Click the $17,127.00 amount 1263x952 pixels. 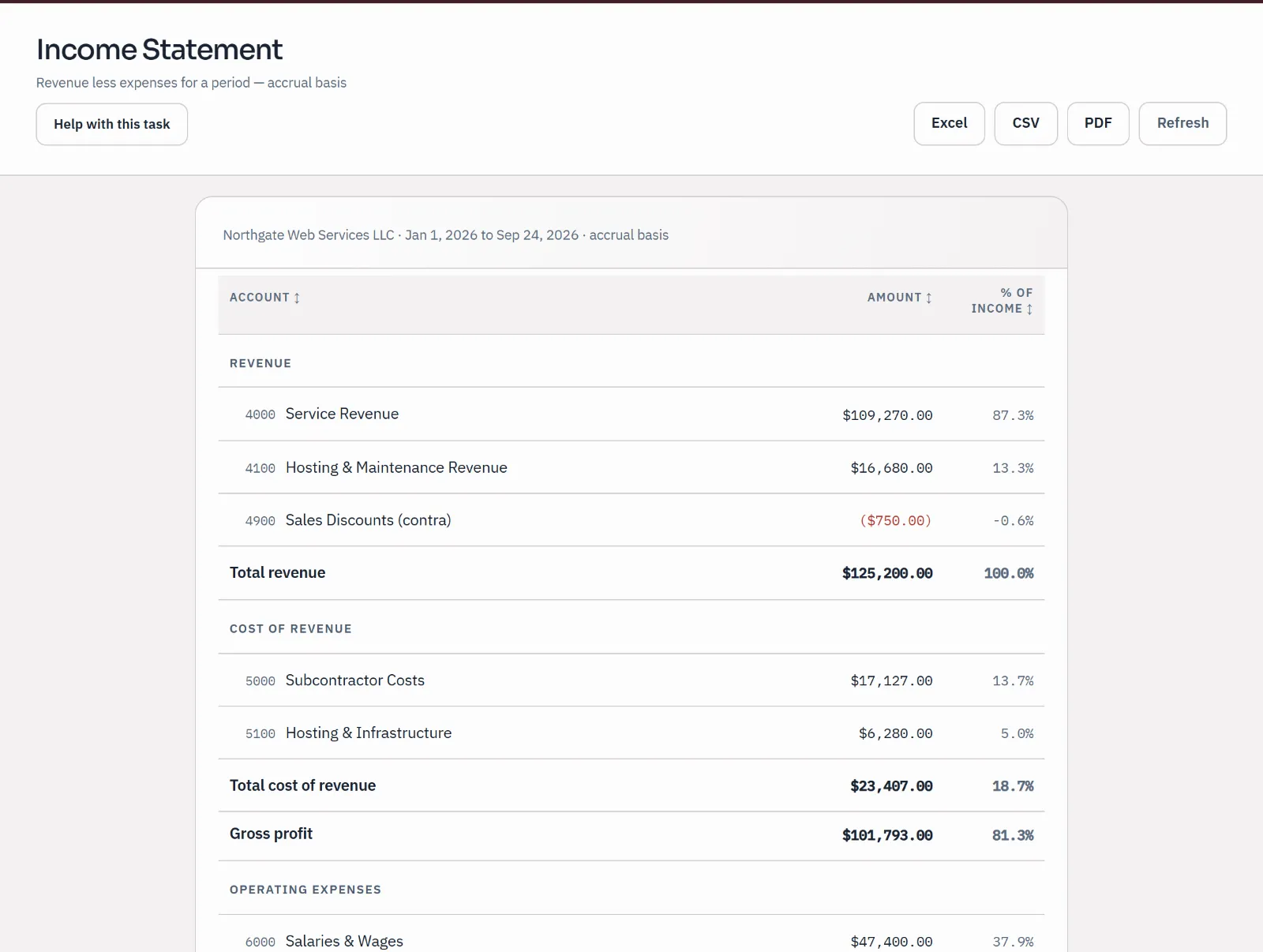(x=891, y=680)
